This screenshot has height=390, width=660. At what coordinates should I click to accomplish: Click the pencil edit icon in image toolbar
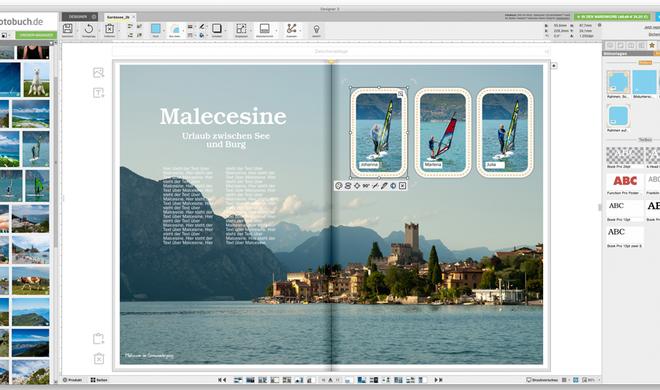tap(384, 186)
